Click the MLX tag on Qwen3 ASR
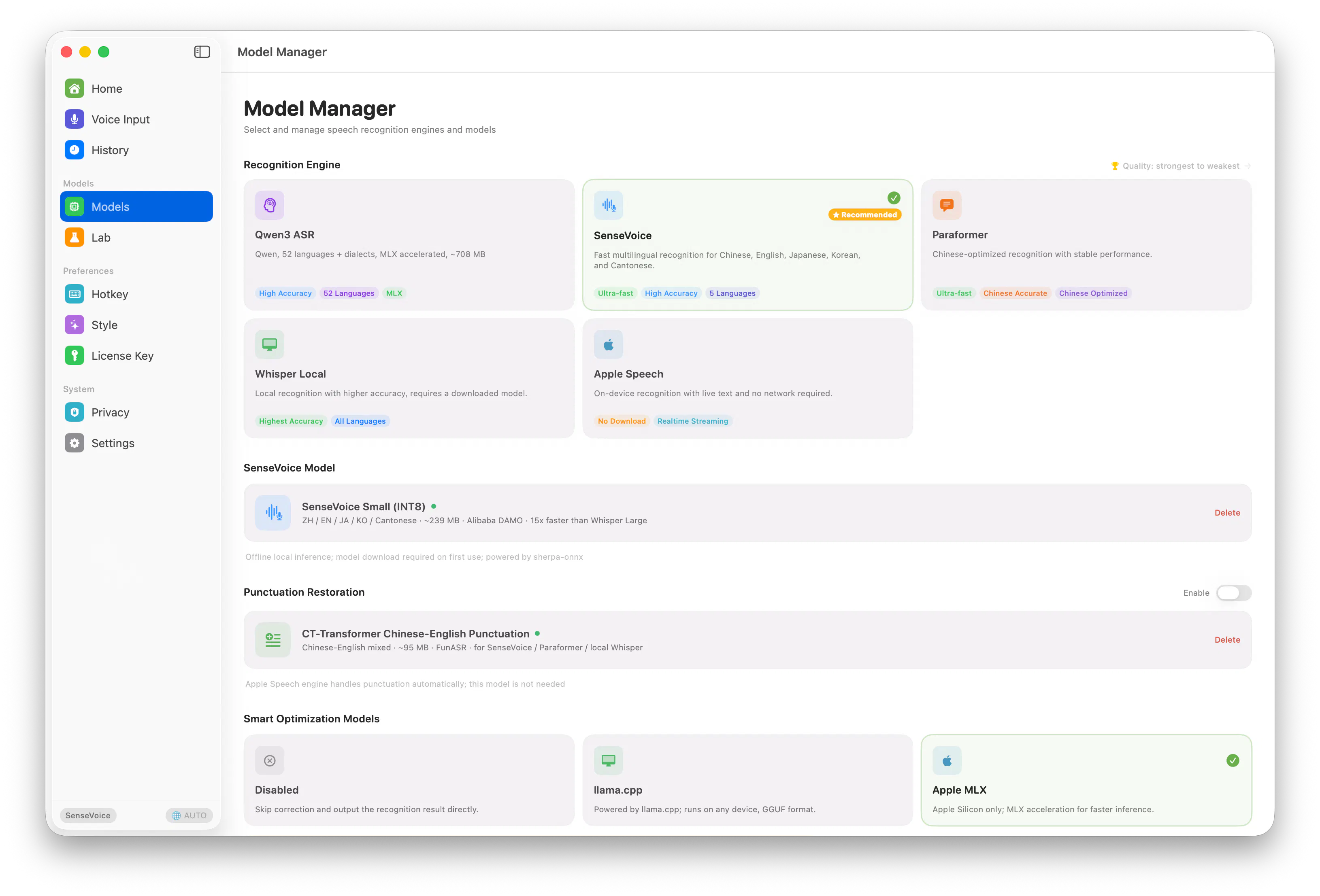 (394, 293)
